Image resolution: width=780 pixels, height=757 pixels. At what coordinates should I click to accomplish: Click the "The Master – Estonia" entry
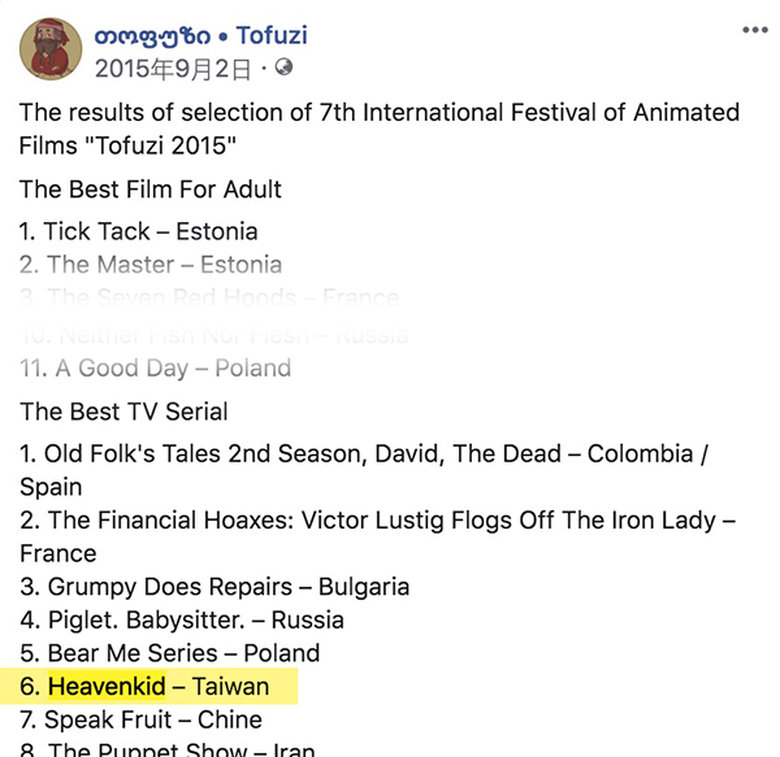tap(150, 265)
